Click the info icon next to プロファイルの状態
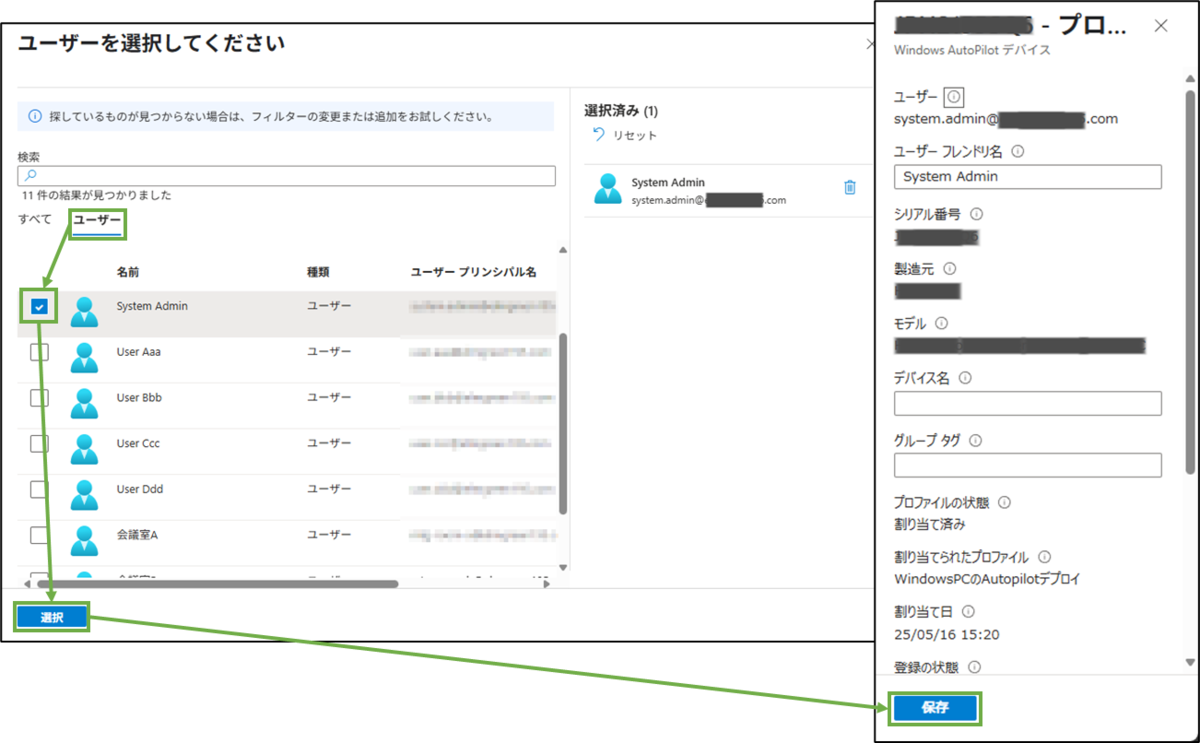The image size is (1200, 743). tap(1004, 503)
